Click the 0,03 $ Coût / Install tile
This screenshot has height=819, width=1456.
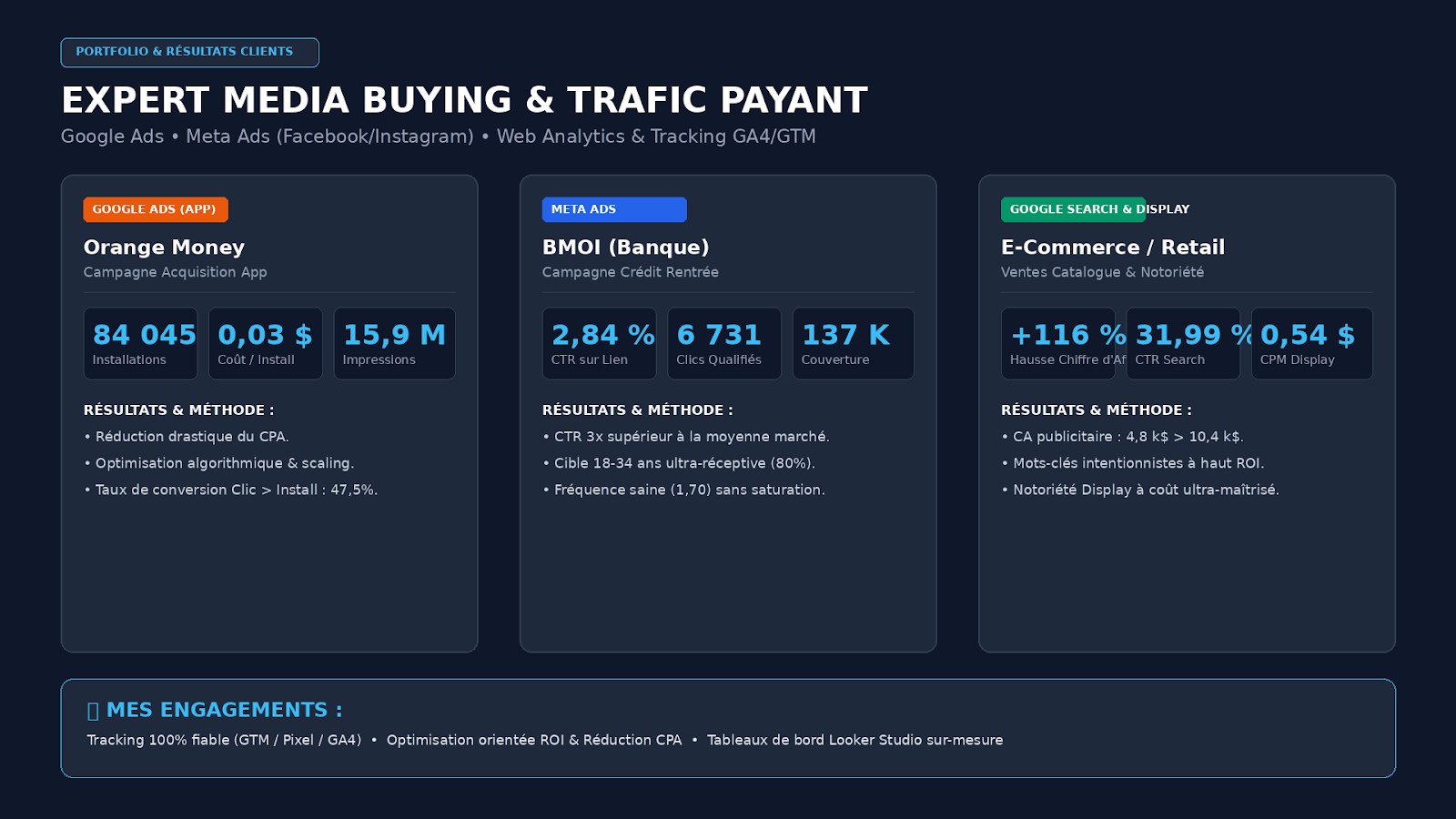point(266,343)
